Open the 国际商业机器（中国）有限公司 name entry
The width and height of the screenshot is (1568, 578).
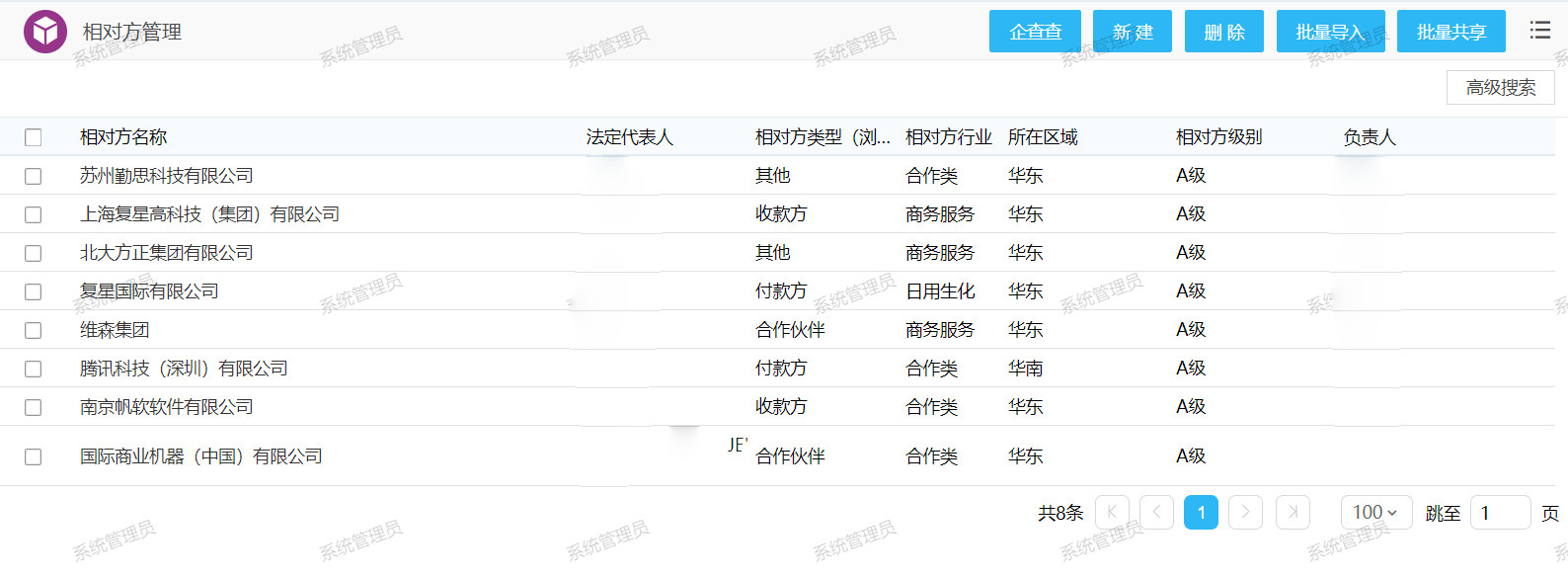pos(201,456)
